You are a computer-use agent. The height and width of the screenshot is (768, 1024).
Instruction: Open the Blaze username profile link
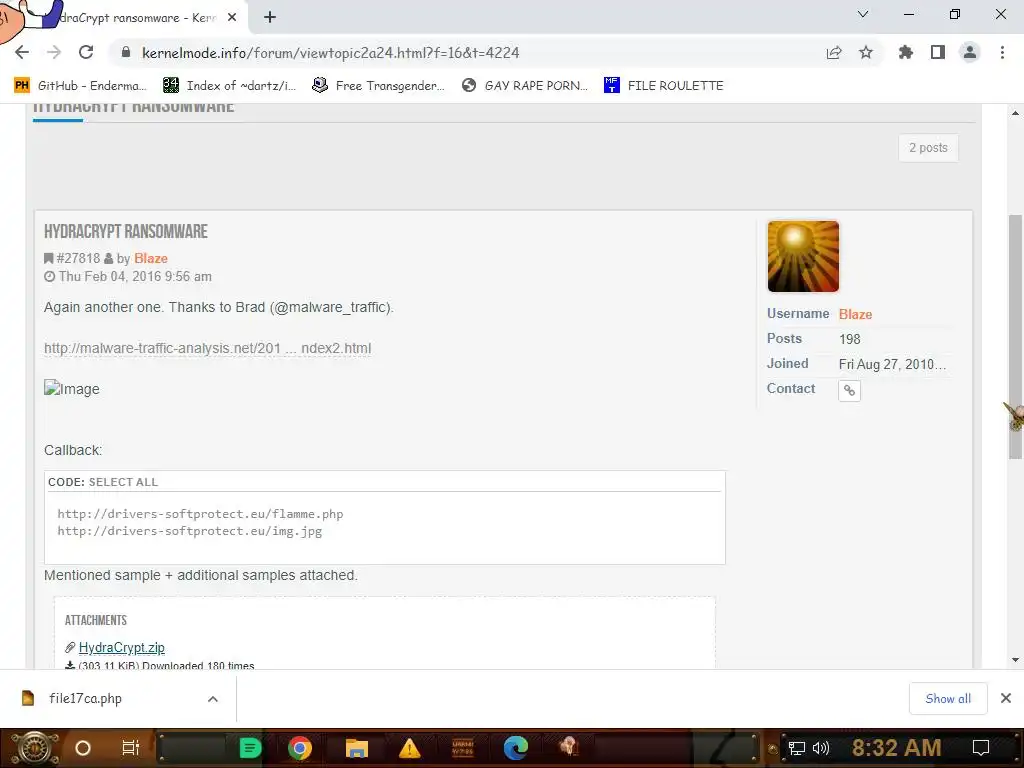pos(855,314)
